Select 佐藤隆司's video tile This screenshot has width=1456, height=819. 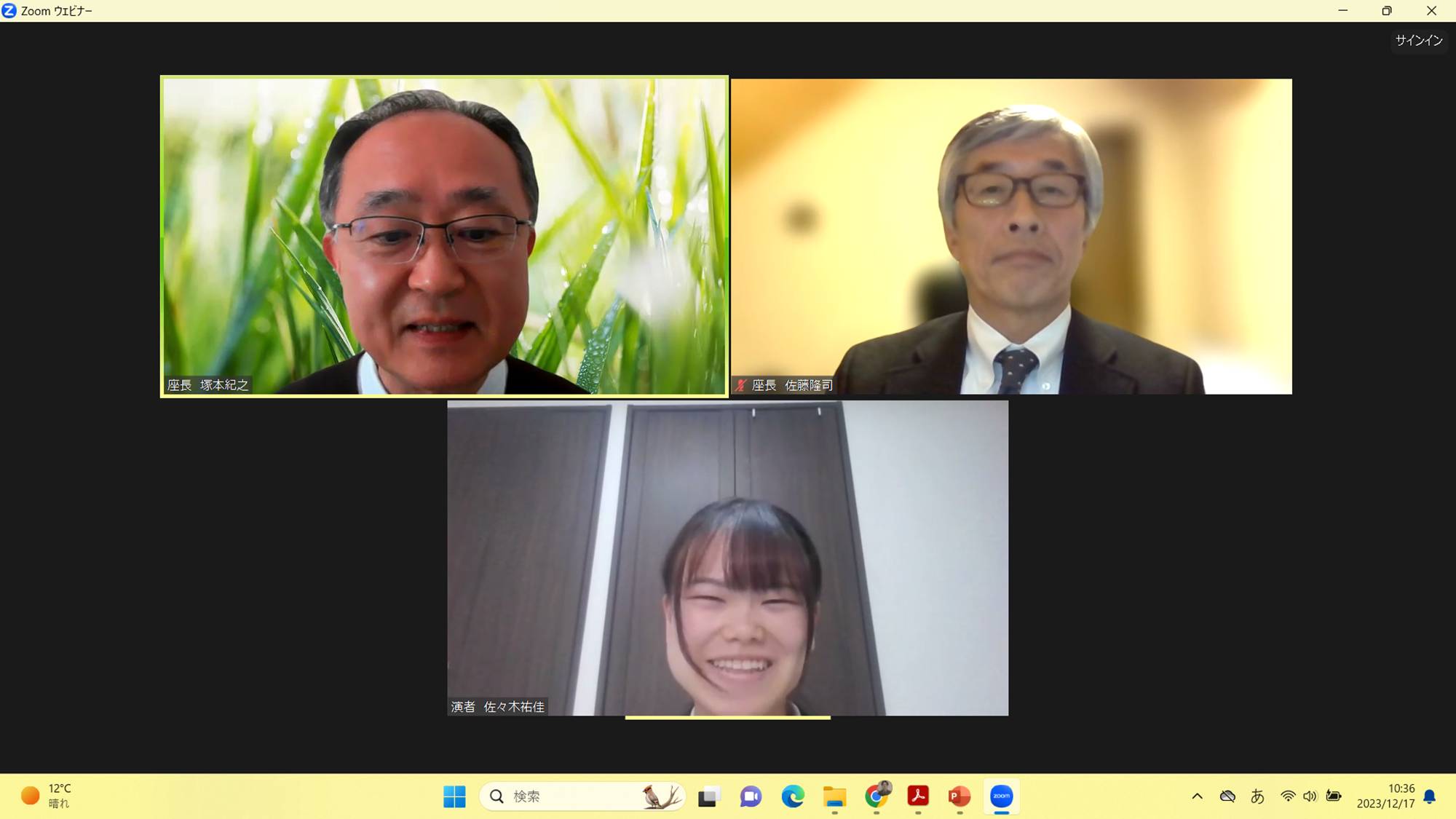(1011, 237)
